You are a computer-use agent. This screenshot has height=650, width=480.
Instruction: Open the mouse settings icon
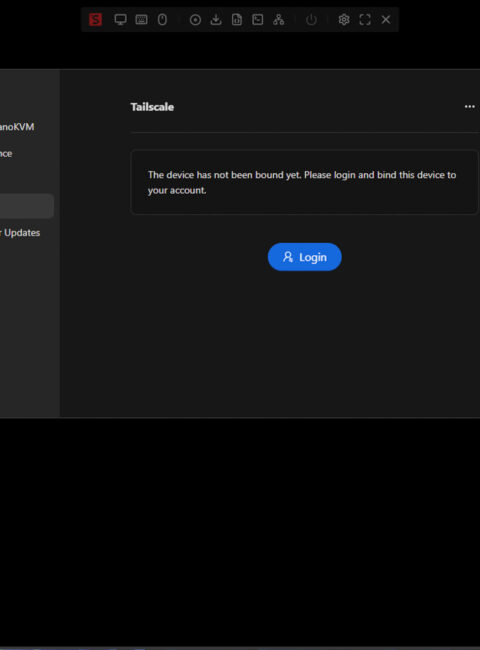[162, 19]
